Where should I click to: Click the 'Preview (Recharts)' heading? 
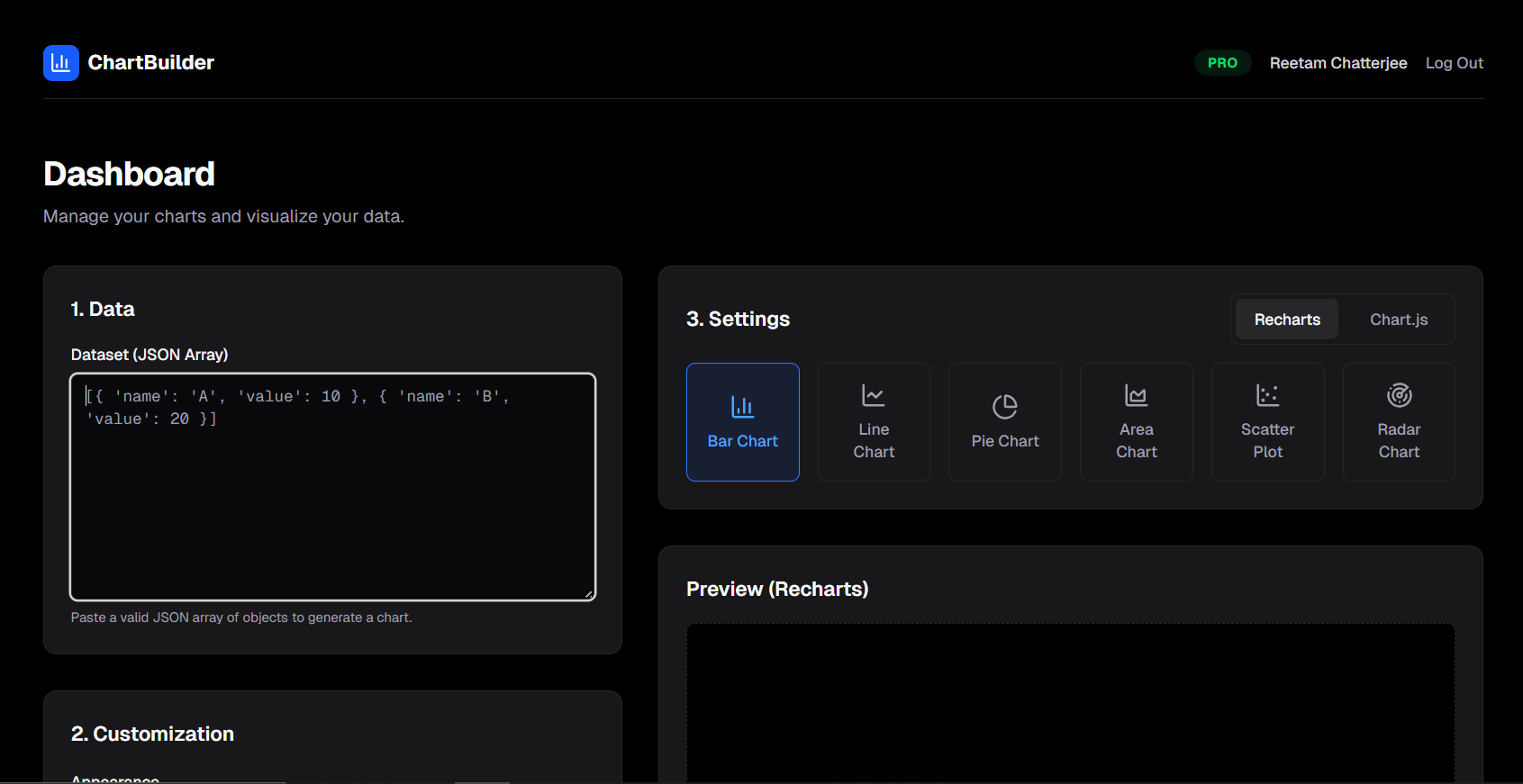(777, 590)
